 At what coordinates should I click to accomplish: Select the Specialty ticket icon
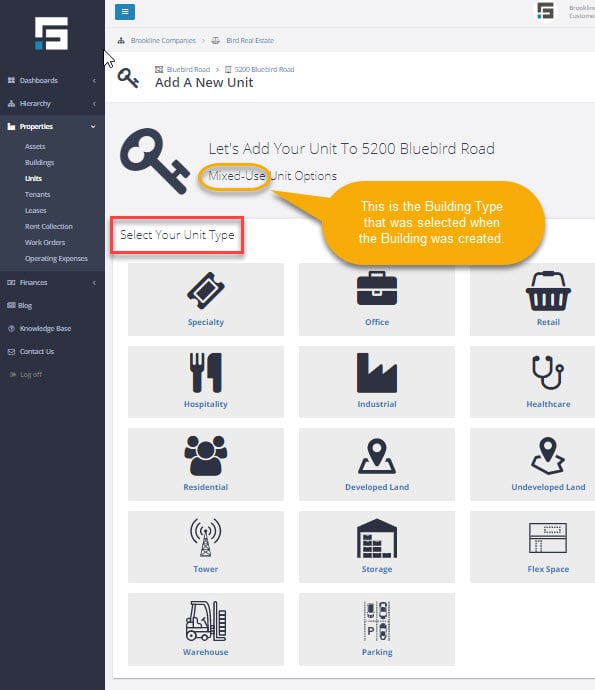206,290
